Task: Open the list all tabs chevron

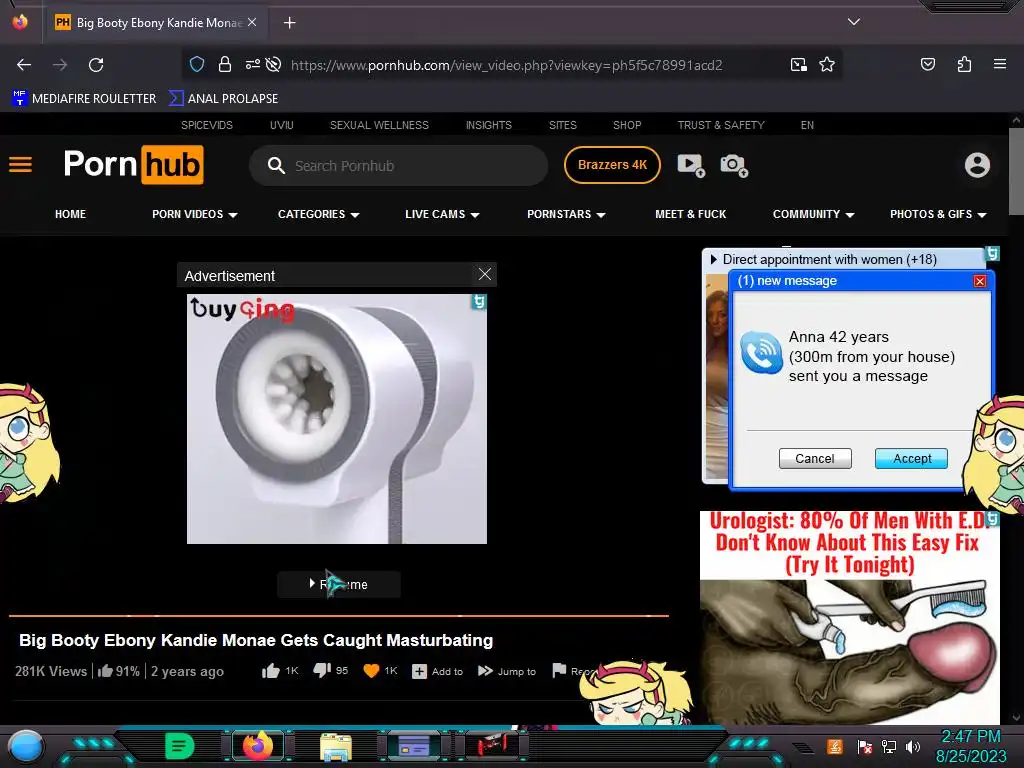Action: click(x=854, y=22)
